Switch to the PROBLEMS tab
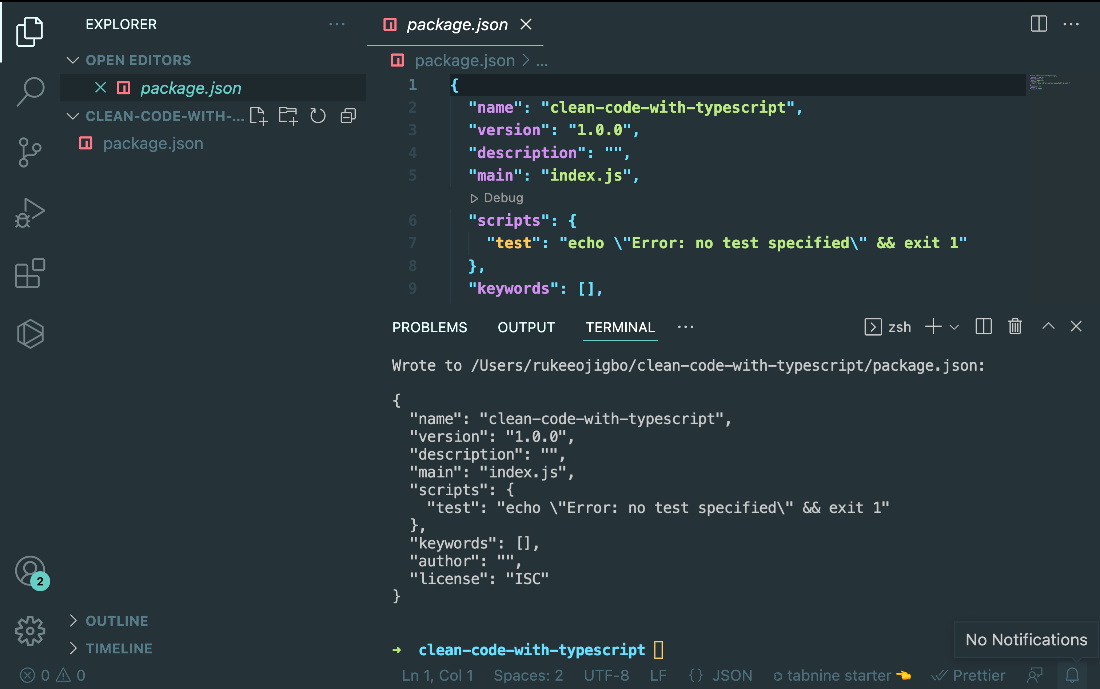Image resolution: width=1100 pixels, height=689 pixels. click(429, 328)
